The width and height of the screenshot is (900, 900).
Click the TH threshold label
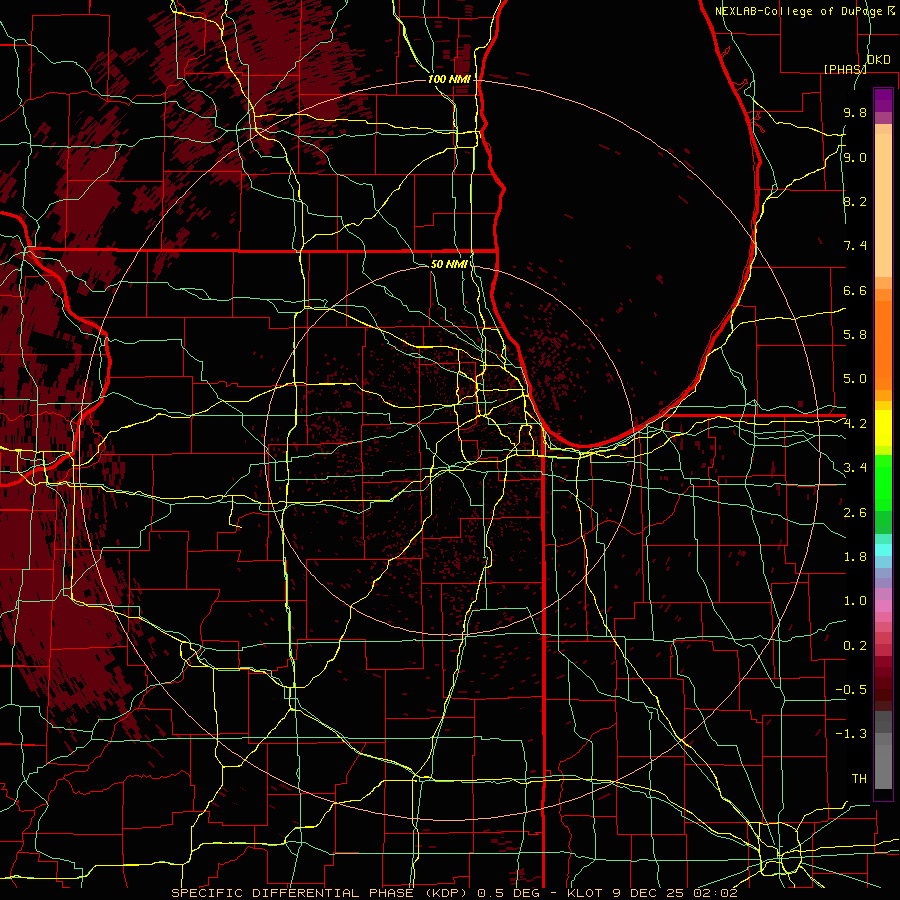pos(859,779)
